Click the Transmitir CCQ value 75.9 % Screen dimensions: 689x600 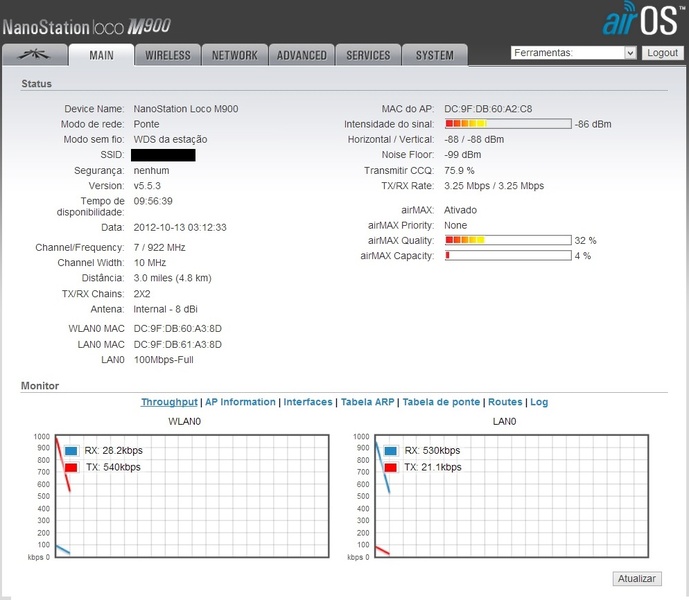[459, 170]
